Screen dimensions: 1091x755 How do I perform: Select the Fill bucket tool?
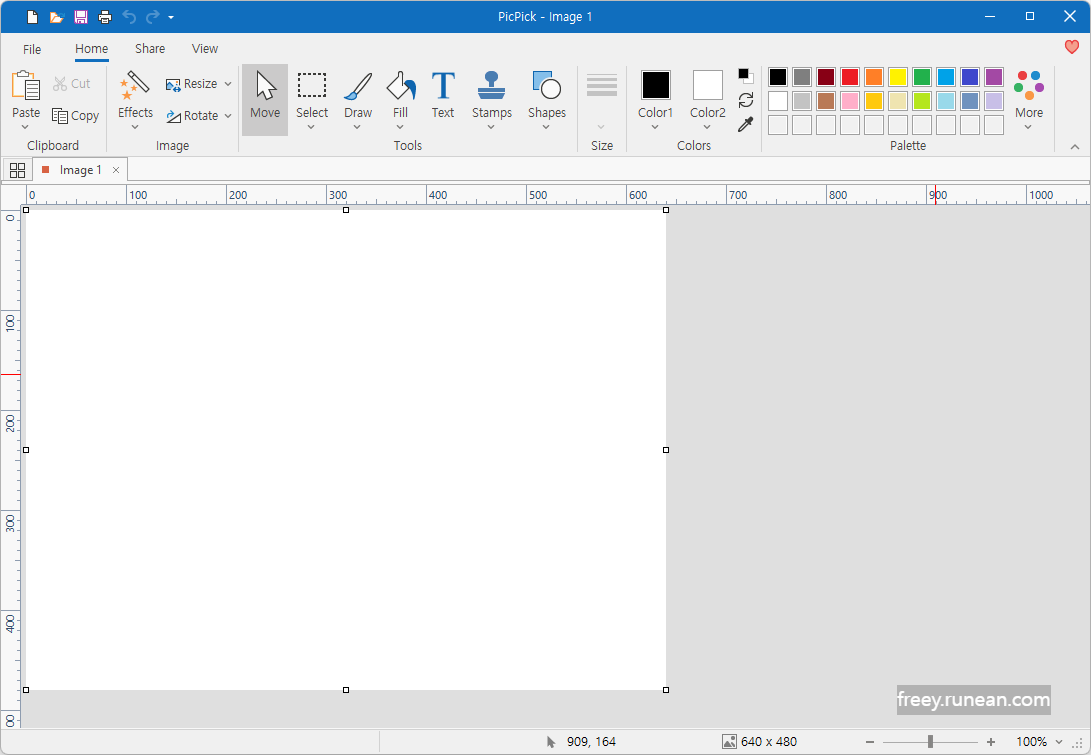(x=400, y=93)
